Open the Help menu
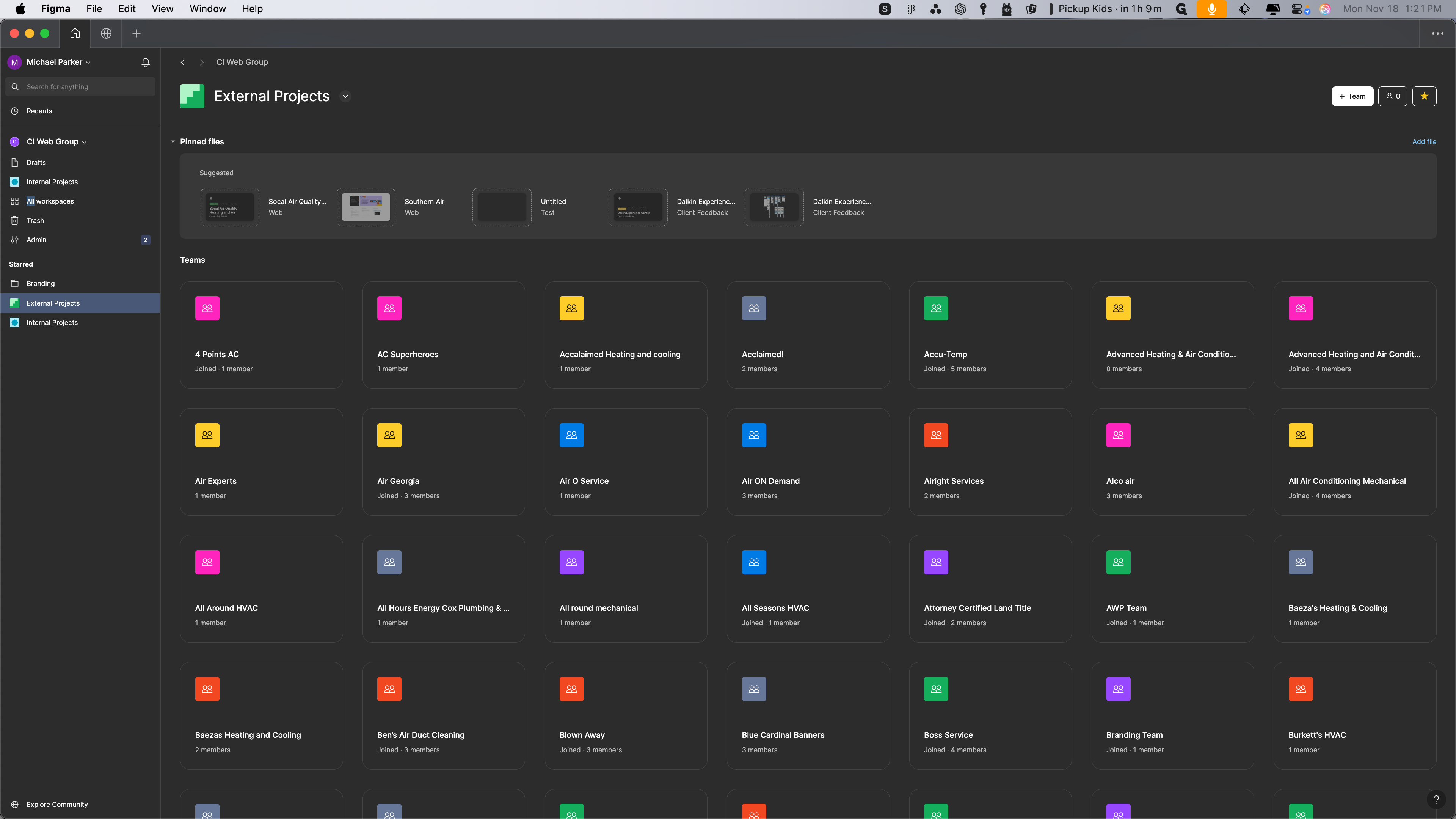 point(252,9)
